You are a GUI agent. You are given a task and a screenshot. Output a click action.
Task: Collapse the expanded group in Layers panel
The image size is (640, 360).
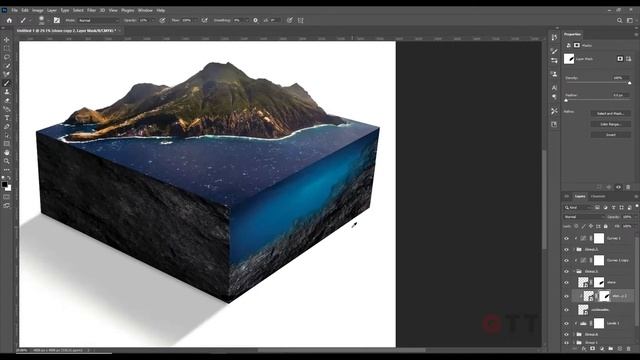click(574, 271)
